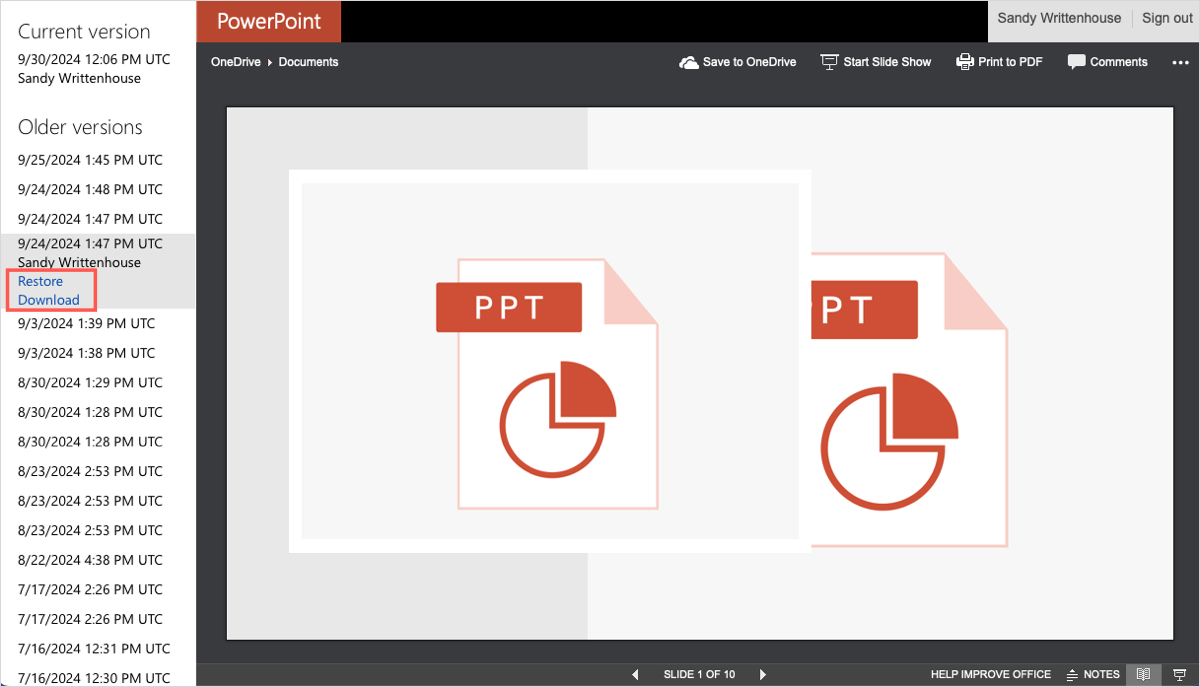The image size is (1200, 687).
Task: Open the more options ellipsis menu
Action: [x=1180, y=62]
